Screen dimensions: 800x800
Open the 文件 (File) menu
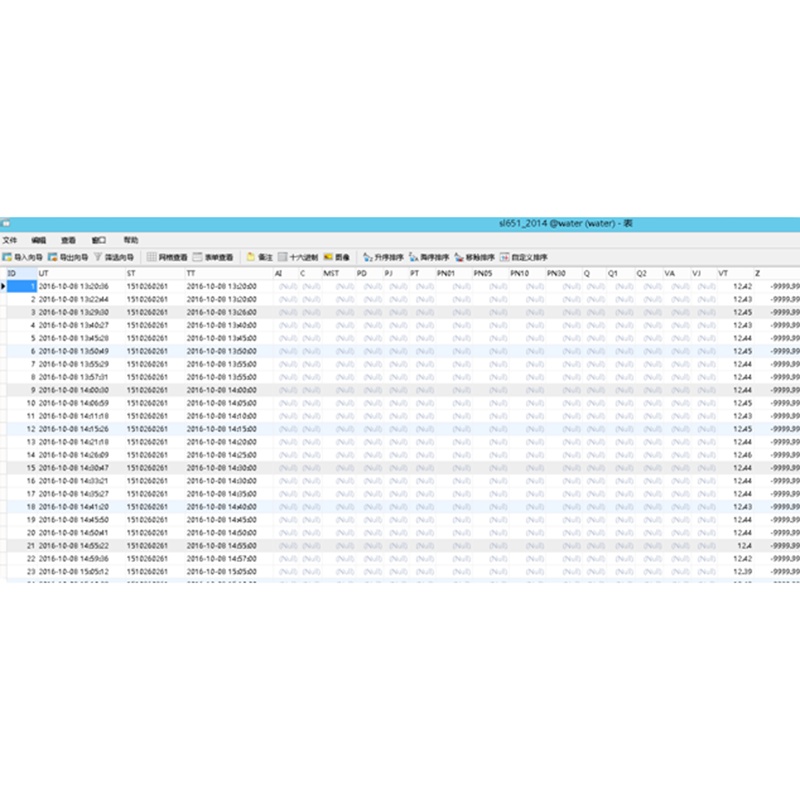pos(9,240)
